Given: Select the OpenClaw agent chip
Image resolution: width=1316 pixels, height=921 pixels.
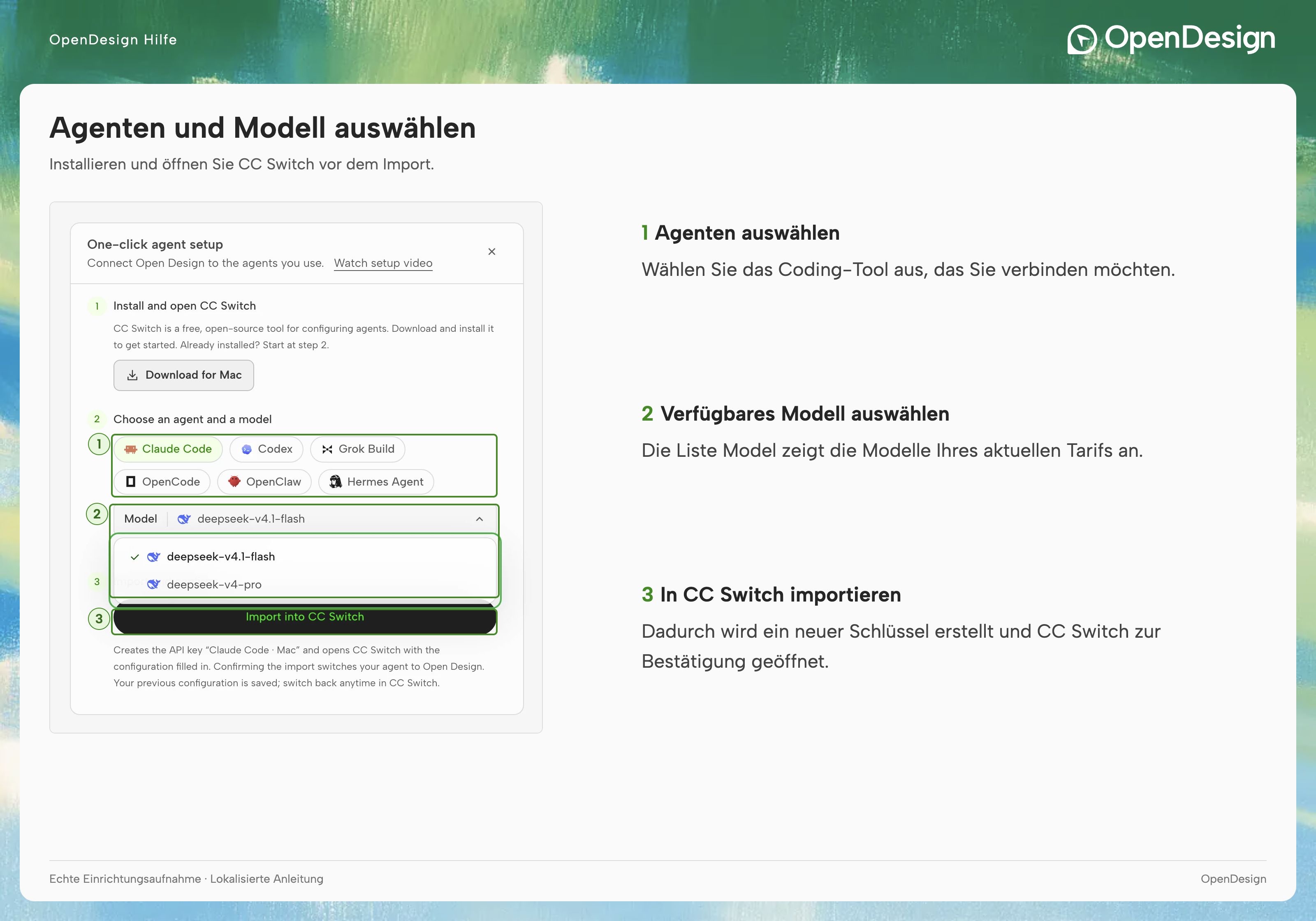Looking at the screenshot, I should (x=264, y=481).
